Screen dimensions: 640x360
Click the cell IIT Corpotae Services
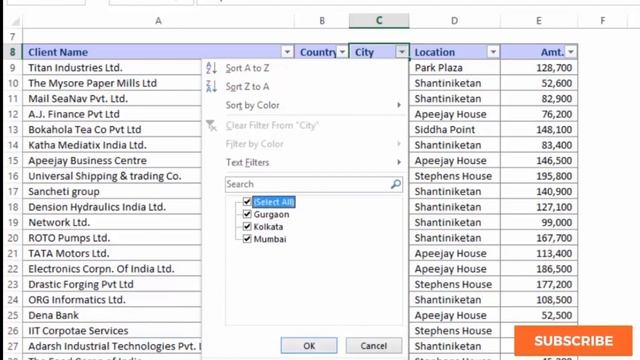(112, 331)
